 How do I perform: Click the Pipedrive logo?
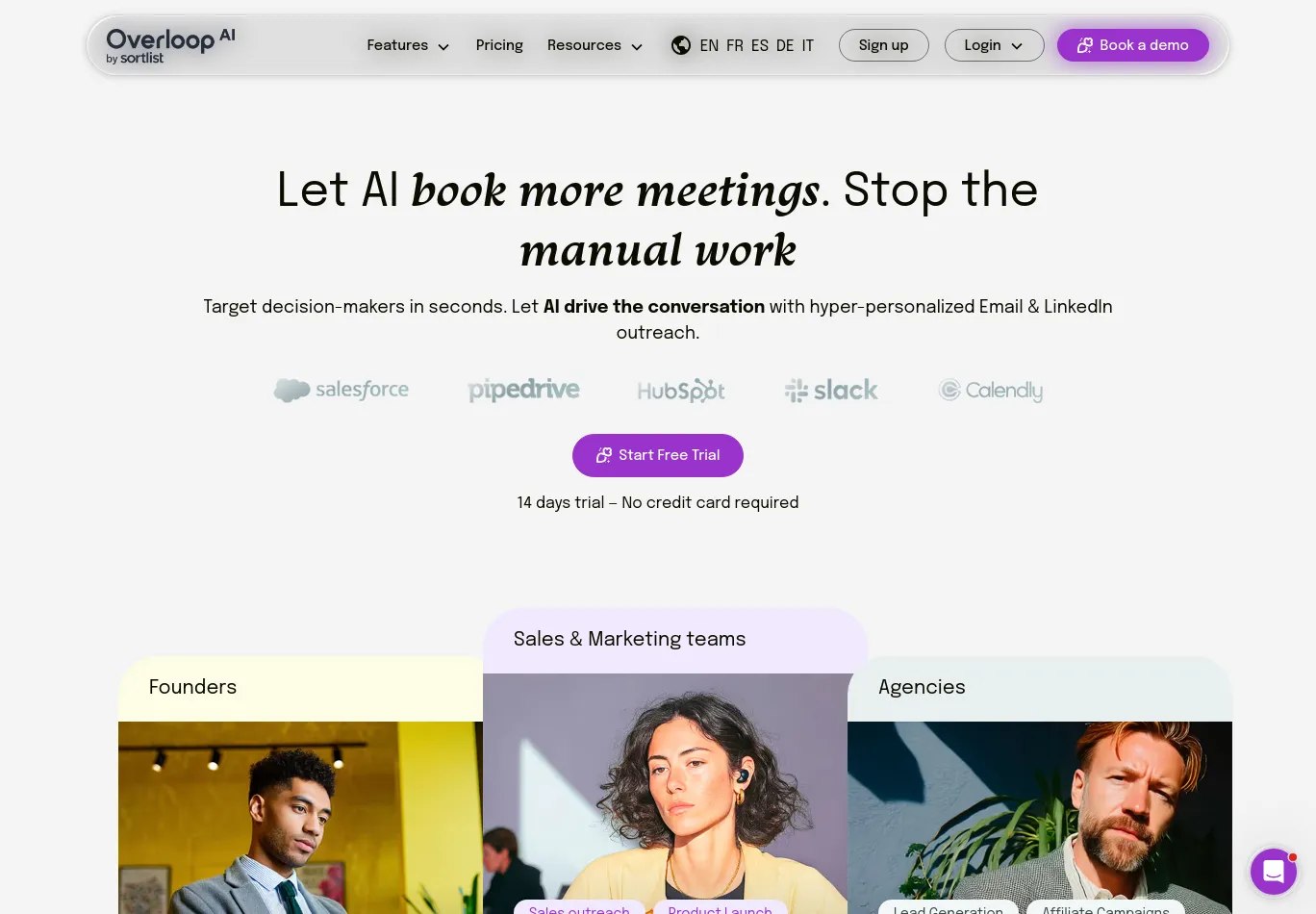coord(524,390)
